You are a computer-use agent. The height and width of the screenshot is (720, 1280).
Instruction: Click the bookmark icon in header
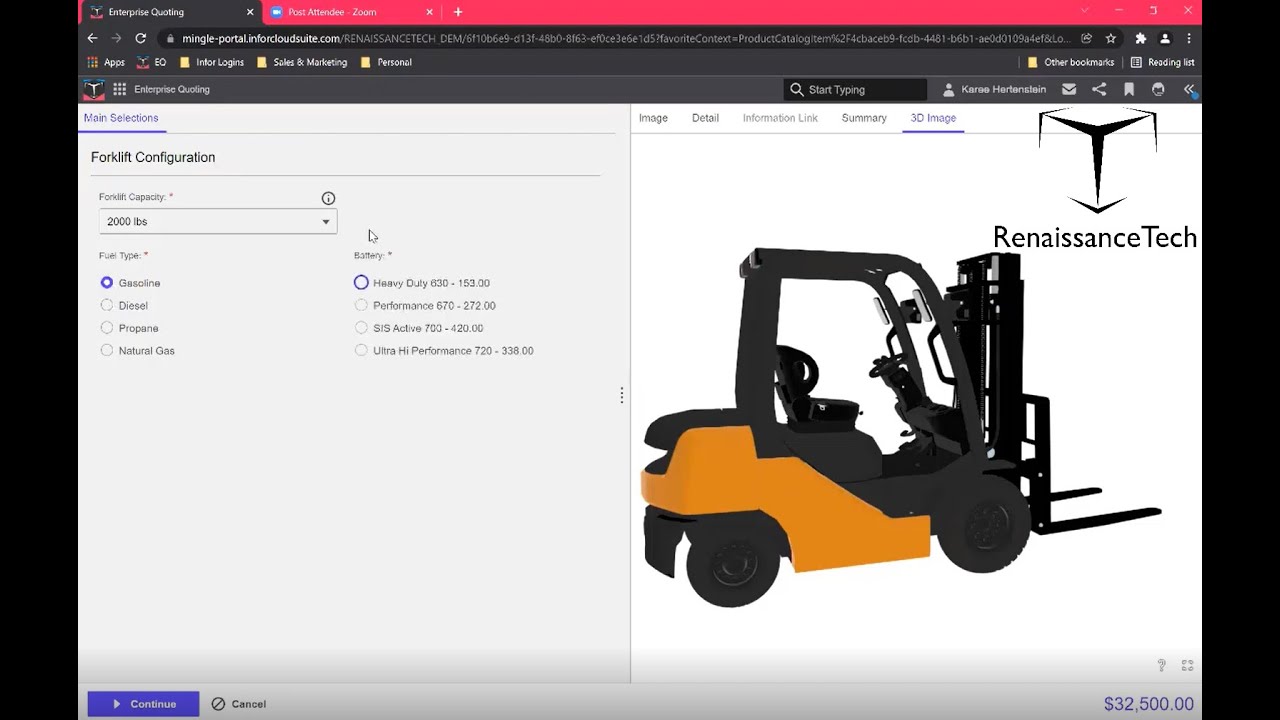point(1129,89)
